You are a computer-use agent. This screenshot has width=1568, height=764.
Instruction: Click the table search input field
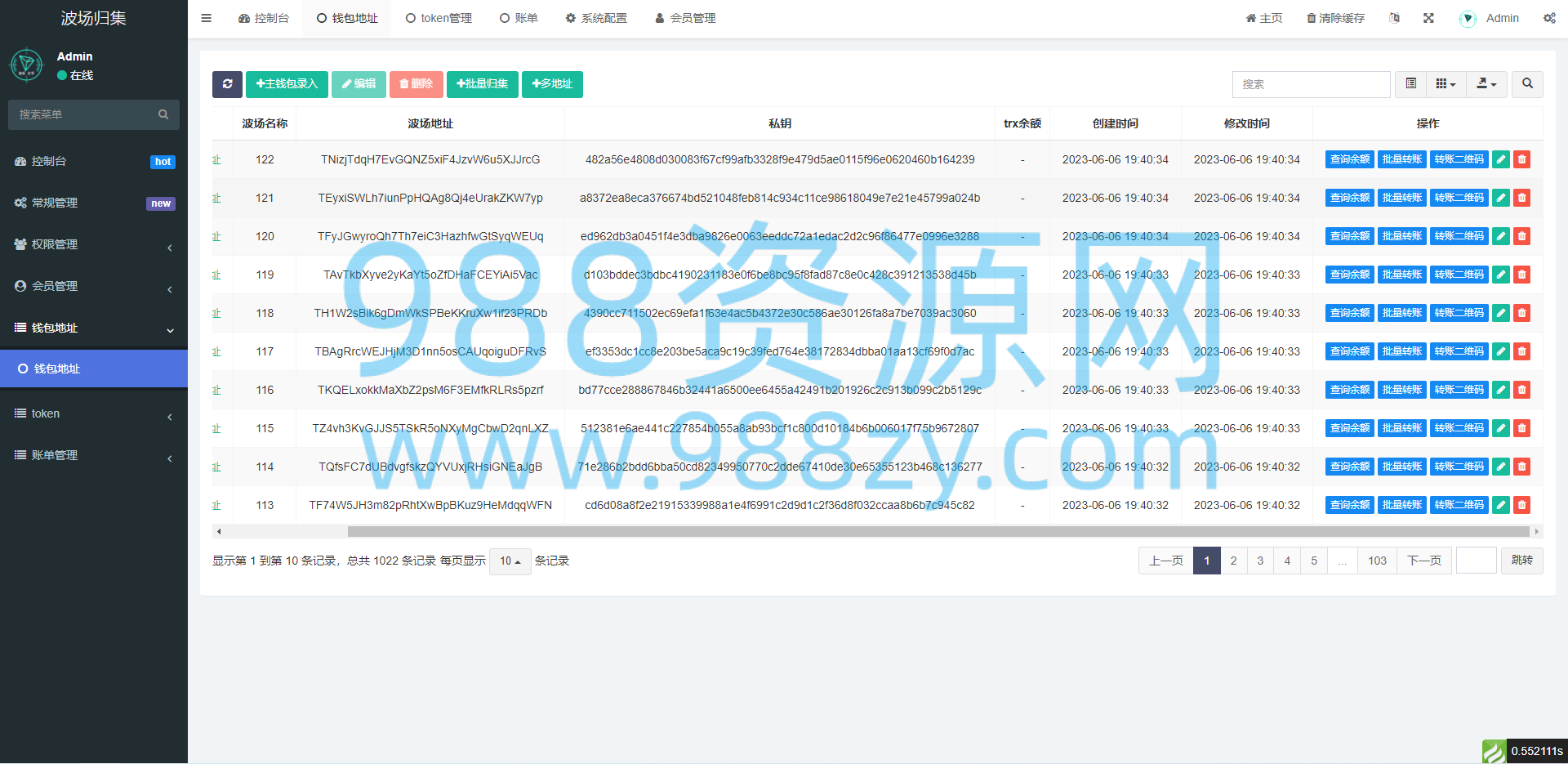(x=1311, y=84)
